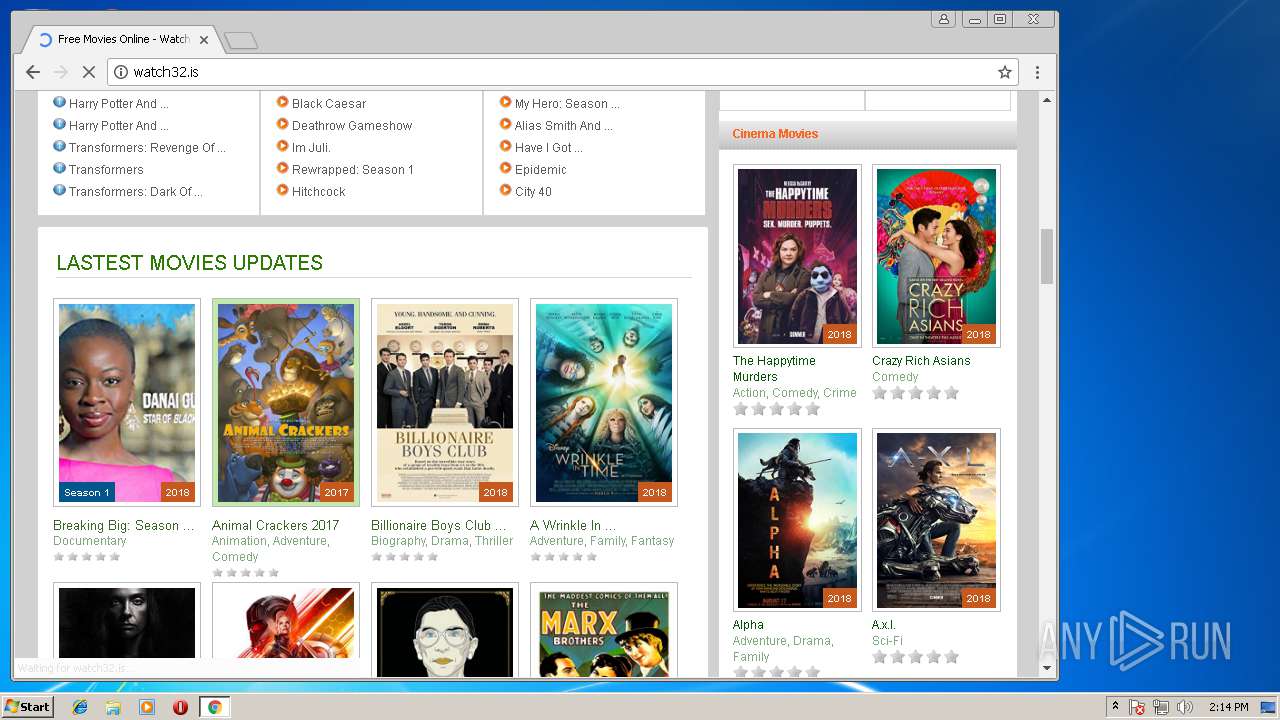This screenshot has height=720, width=1280.
Task: Select the Chrome taskbar icon
Action: pos(214,707)
